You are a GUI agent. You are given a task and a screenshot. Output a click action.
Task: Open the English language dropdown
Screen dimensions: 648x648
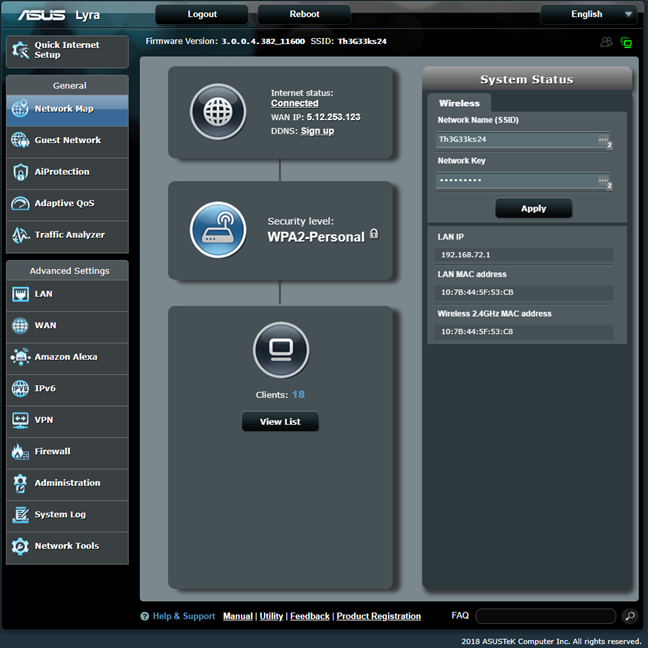tap(588, 14)
